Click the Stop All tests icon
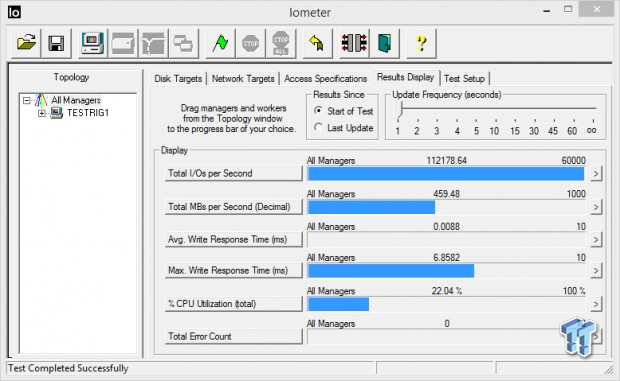Screen dimensions: 620x381 [x=281, y=43]
